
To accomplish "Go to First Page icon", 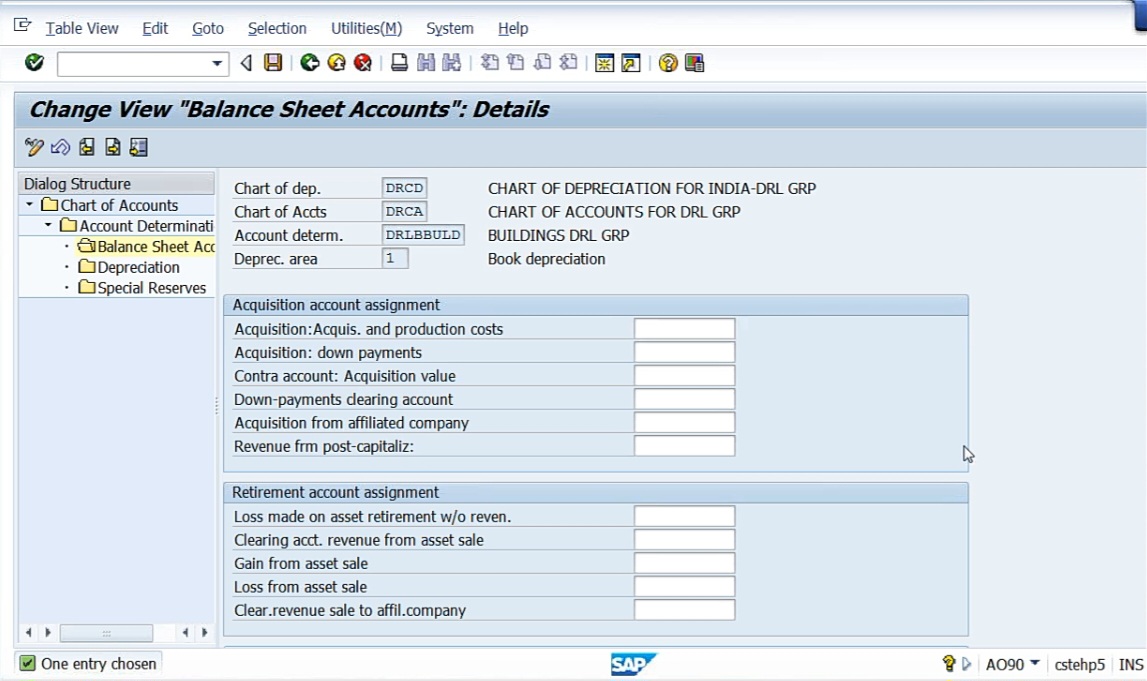I will pos(489,63).
